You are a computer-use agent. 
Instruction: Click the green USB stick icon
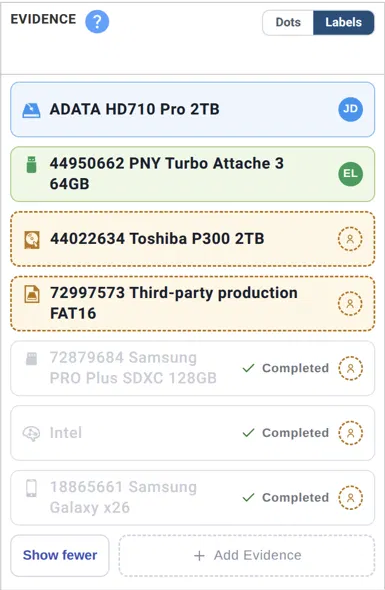pos(32,165)
